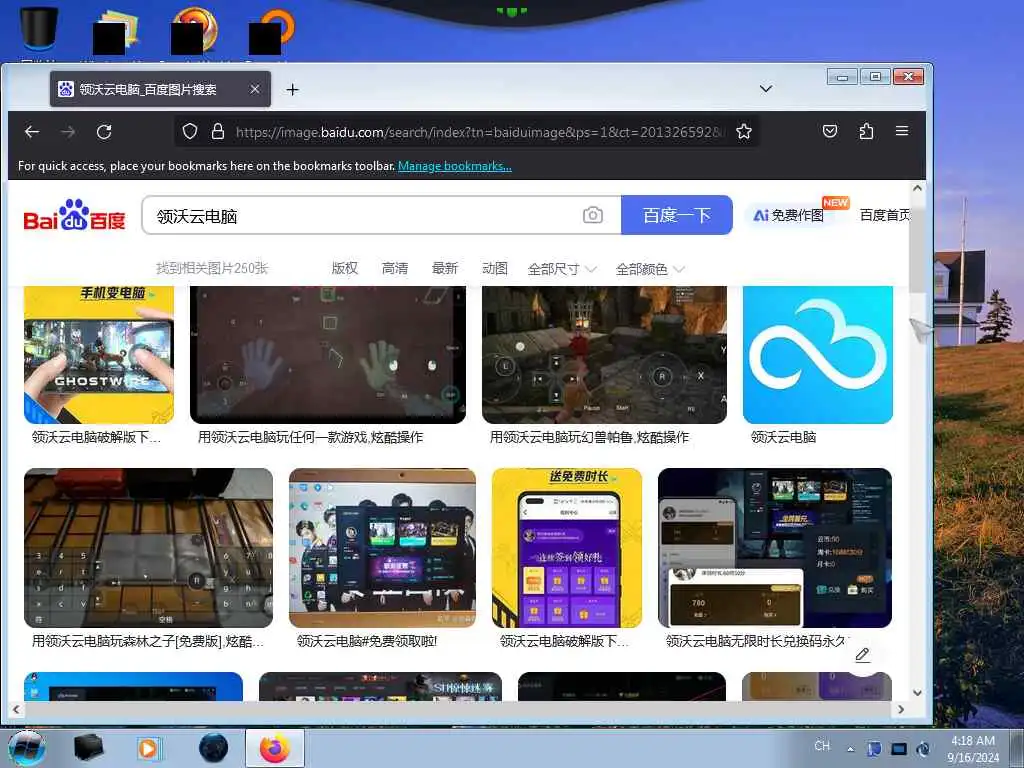The image size is (1024, 768).
Task: Click caption 用领沃云电脑玩任何一款游戏,炫酷操作
Action: tap(310, 438)
